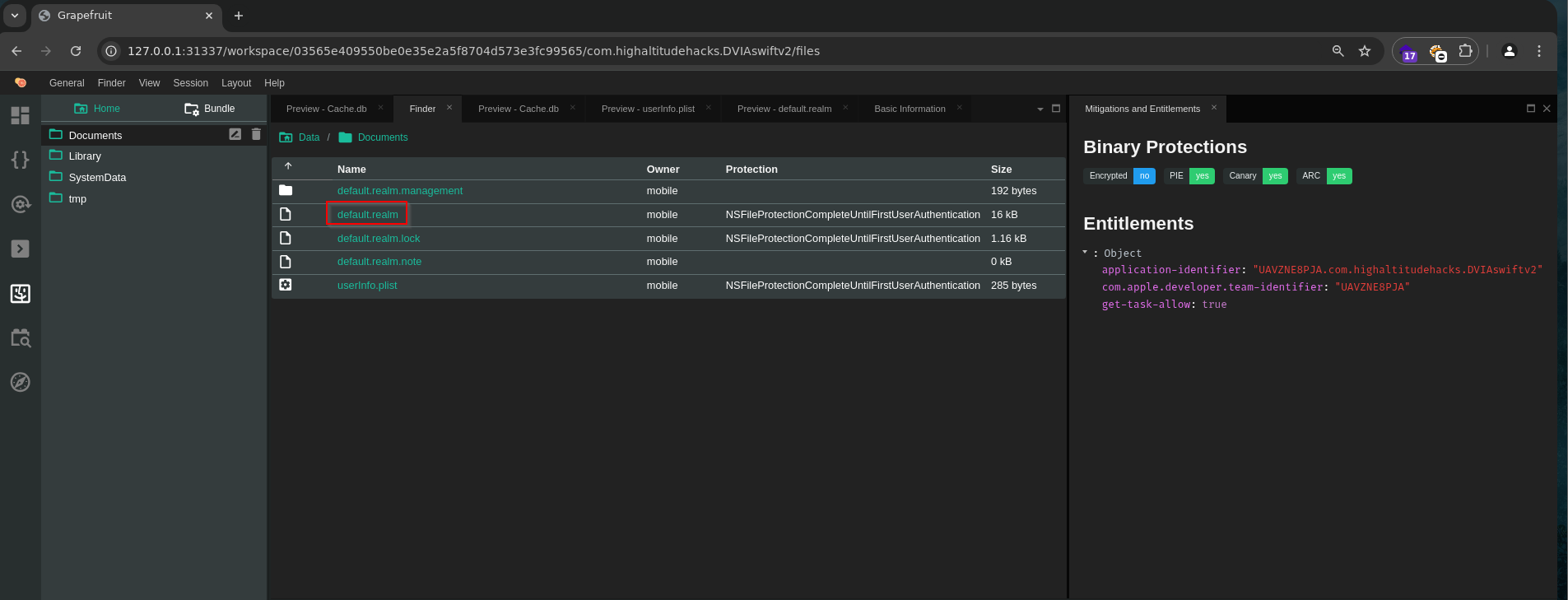Select tmp folder in tree
This screenshot has height=600, width=1568.
(77, 199)
